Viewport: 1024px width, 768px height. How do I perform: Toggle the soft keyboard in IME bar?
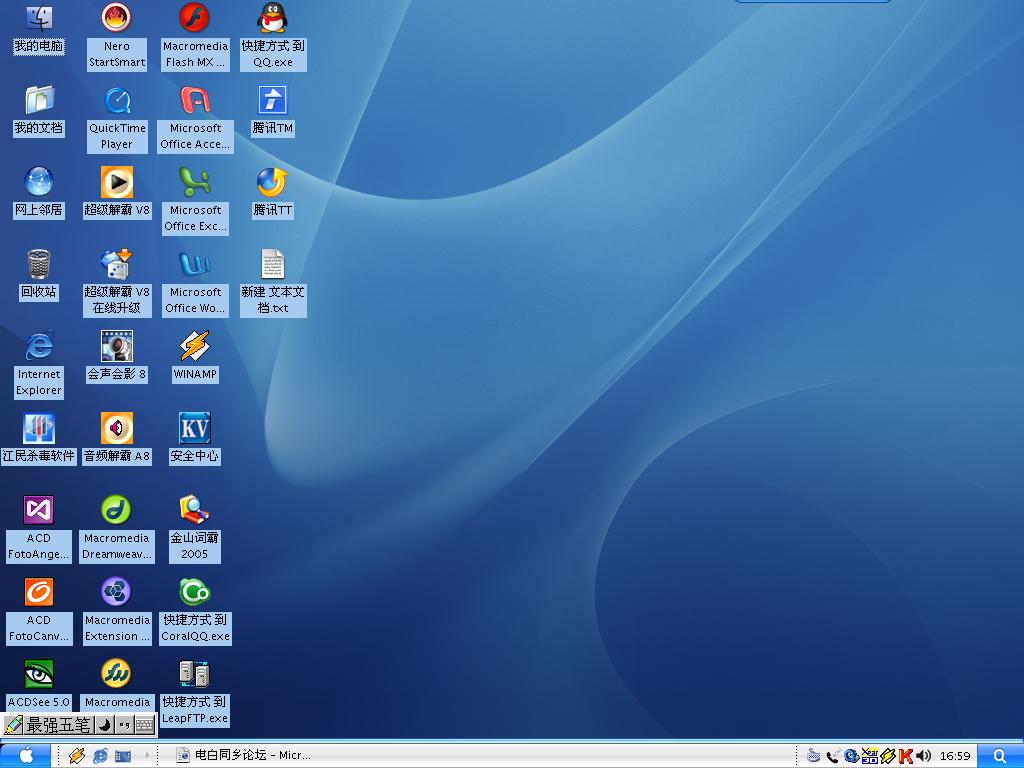tap(144, 725)
